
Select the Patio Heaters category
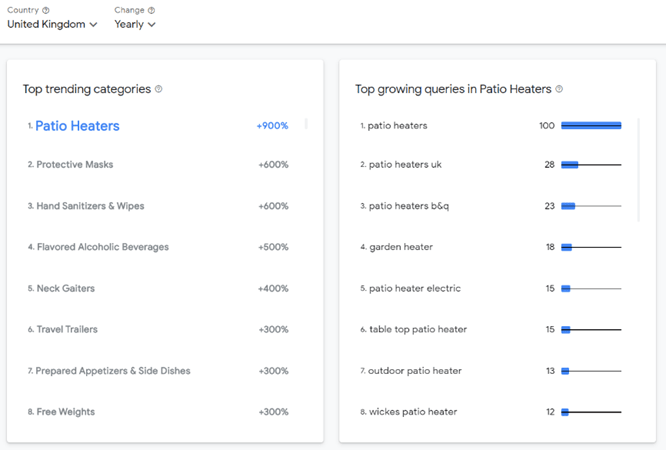[158, 126]
